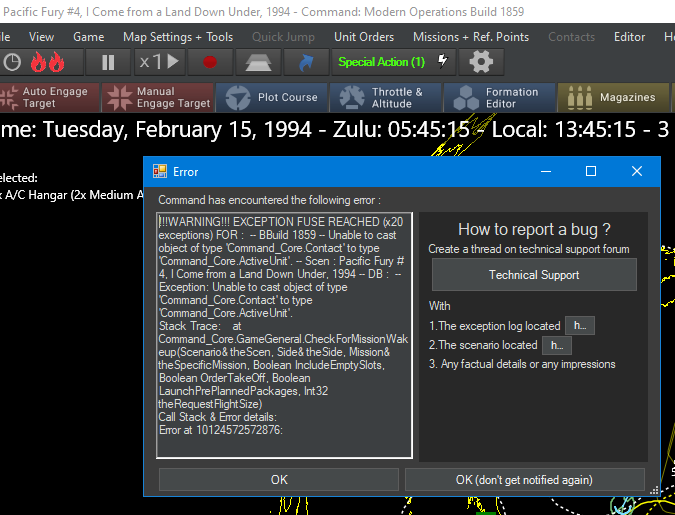The width and height of the screenshot is (675, 515).
Task: Click the red record circle button
Action: [x=210, y=62]
